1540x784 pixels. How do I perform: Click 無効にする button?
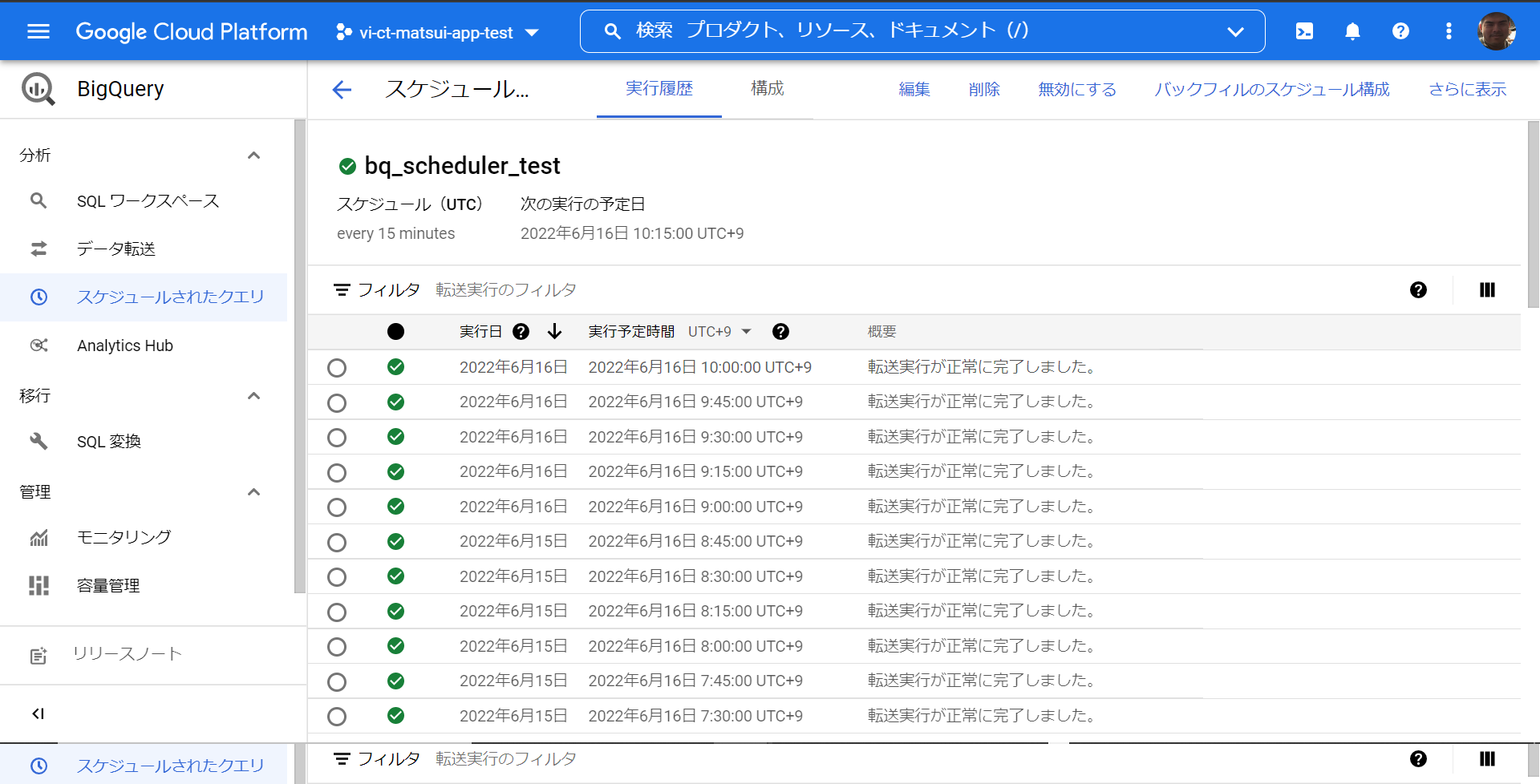[1077, 89]
